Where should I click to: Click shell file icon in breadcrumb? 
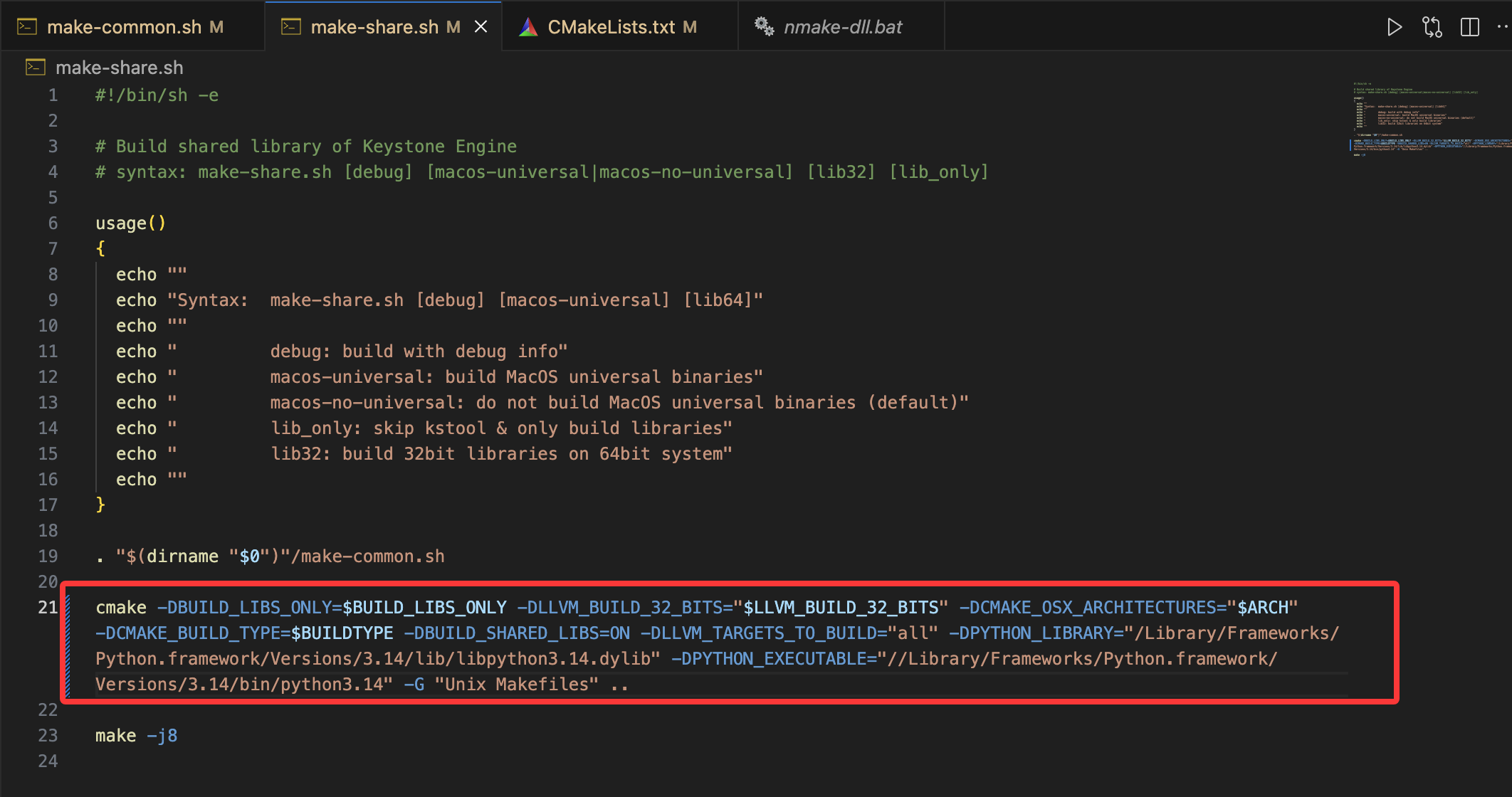pos(36,68)
